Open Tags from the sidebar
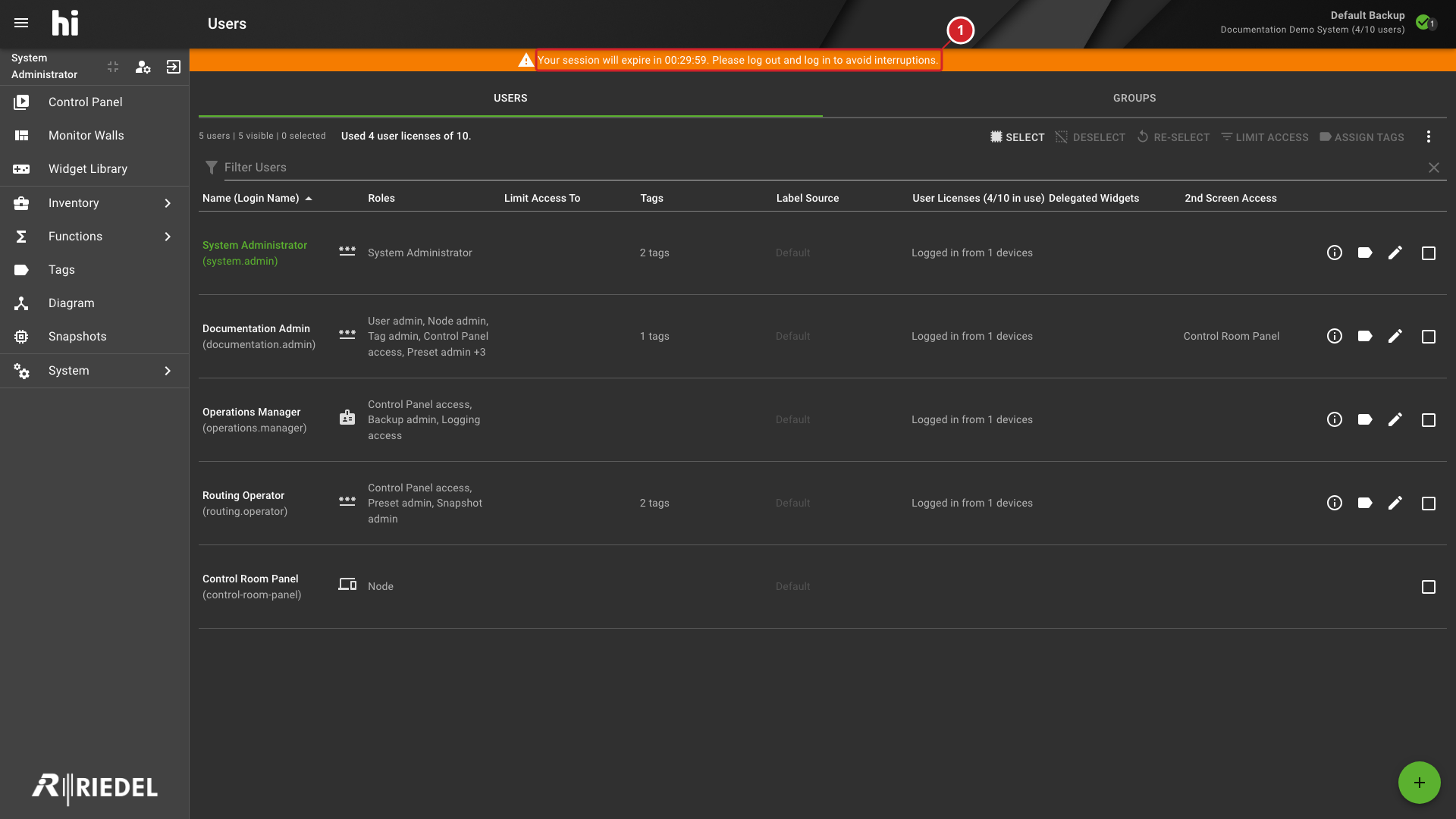Screen dimensions: 1456x819 click(94, 270)
